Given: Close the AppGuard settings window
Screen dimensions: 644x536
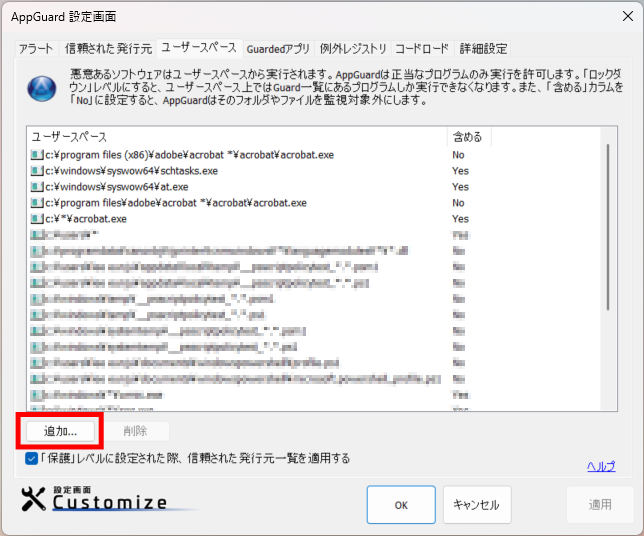Looking at the screenshot, I should click(x=620, y=17).
